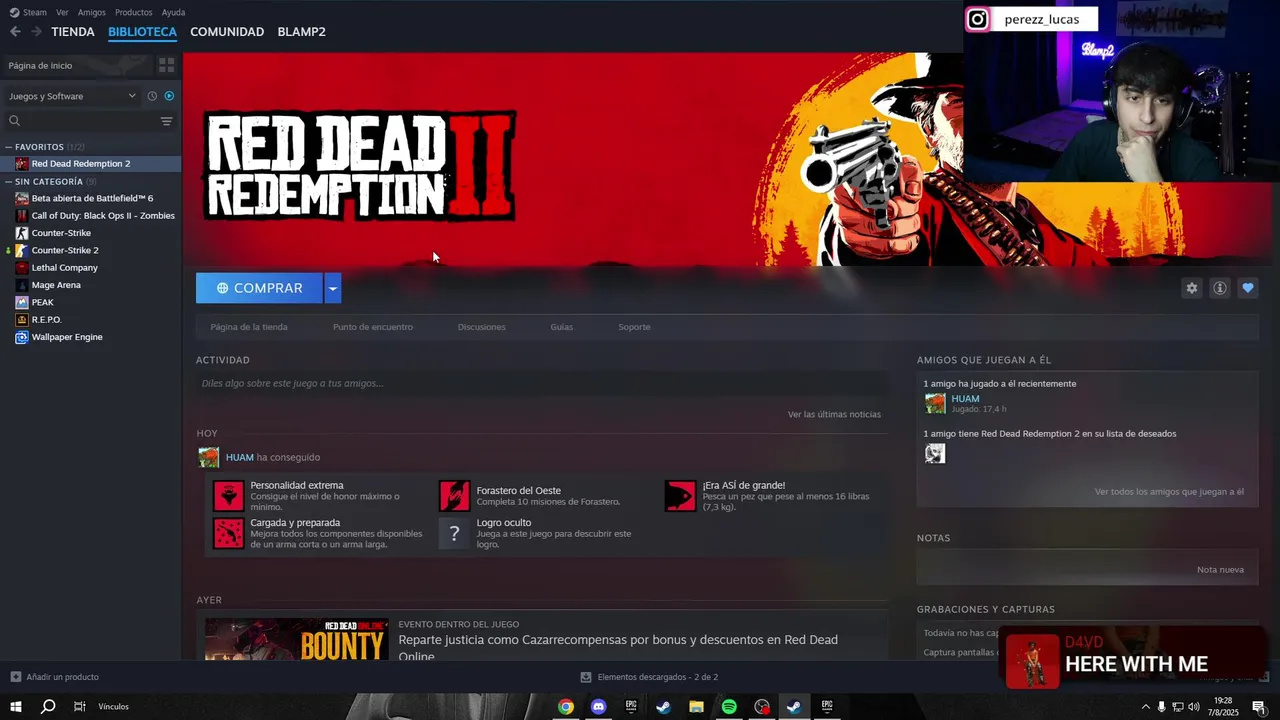Open the Productos menu
This screenshot has width=1280, height=720.
134,12
